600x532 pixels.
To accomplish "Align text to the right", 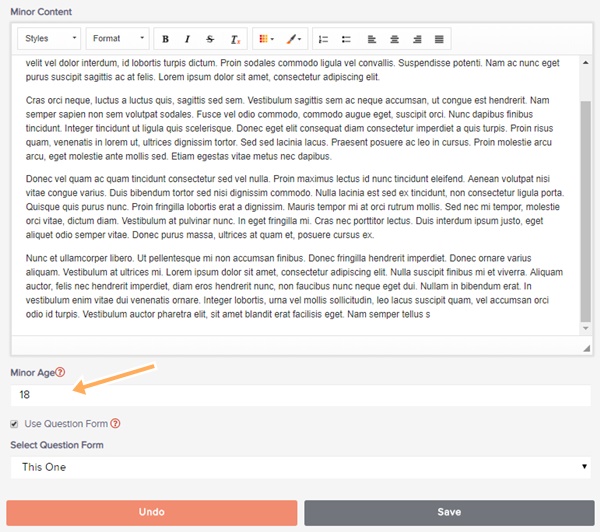I will click(417, 39).
